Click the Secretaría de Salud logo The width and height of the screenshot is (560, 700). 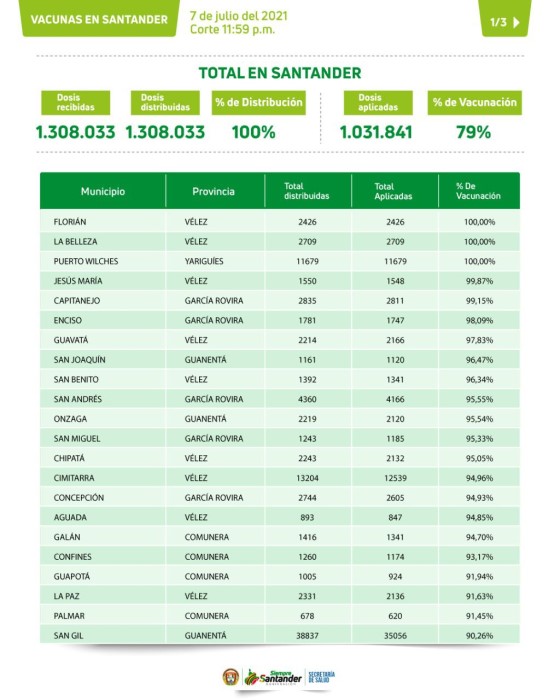click(x=321, y=677)
